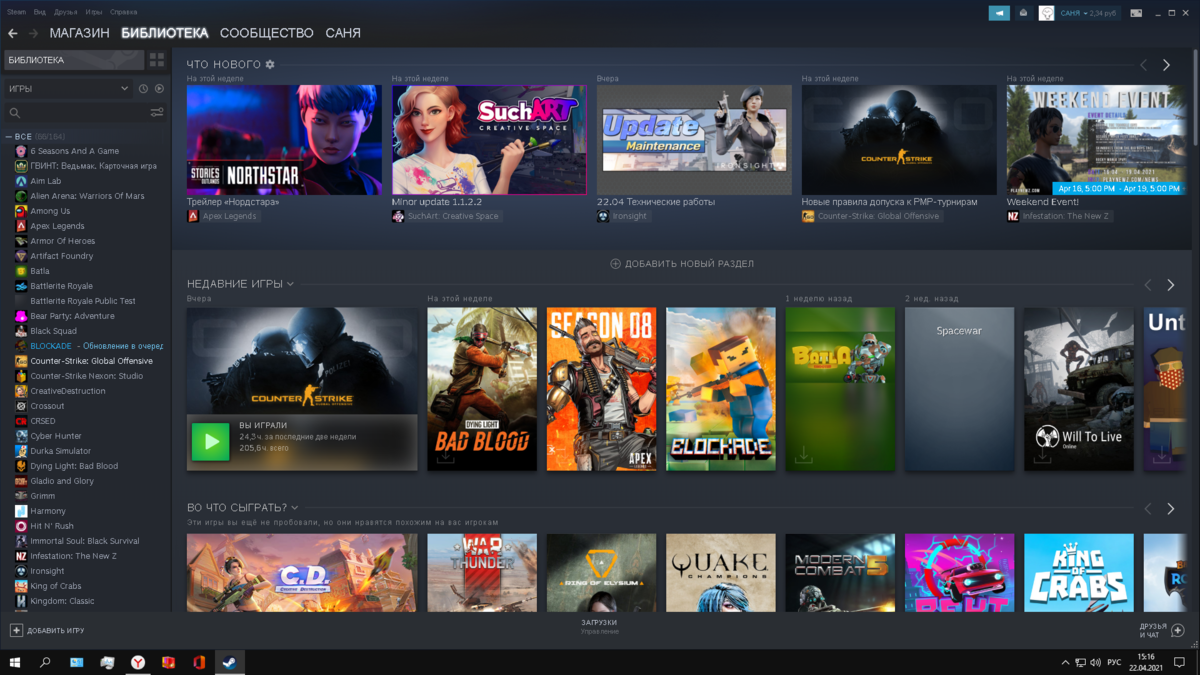Open the Blockade game cover
The image size is (1200, 675).
coord(721,389)
